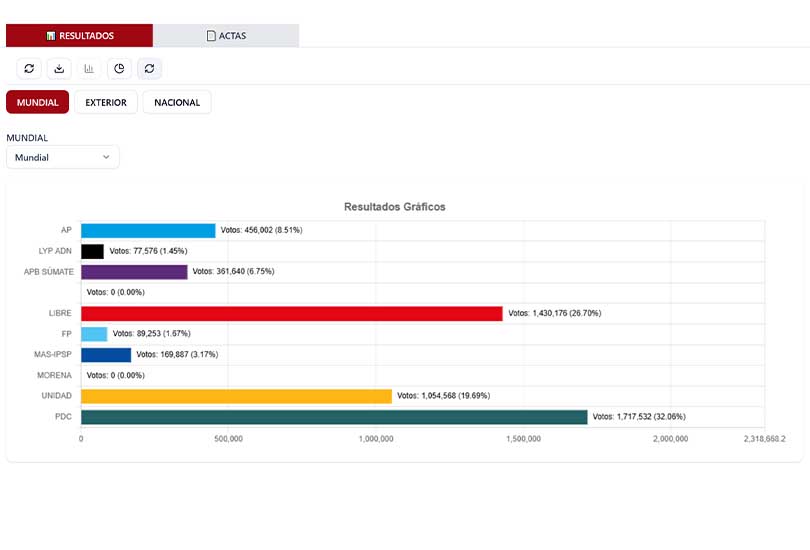Click the PDC dark green bar
This screenshot has height=550, width=810.
[x=333, y=417]
